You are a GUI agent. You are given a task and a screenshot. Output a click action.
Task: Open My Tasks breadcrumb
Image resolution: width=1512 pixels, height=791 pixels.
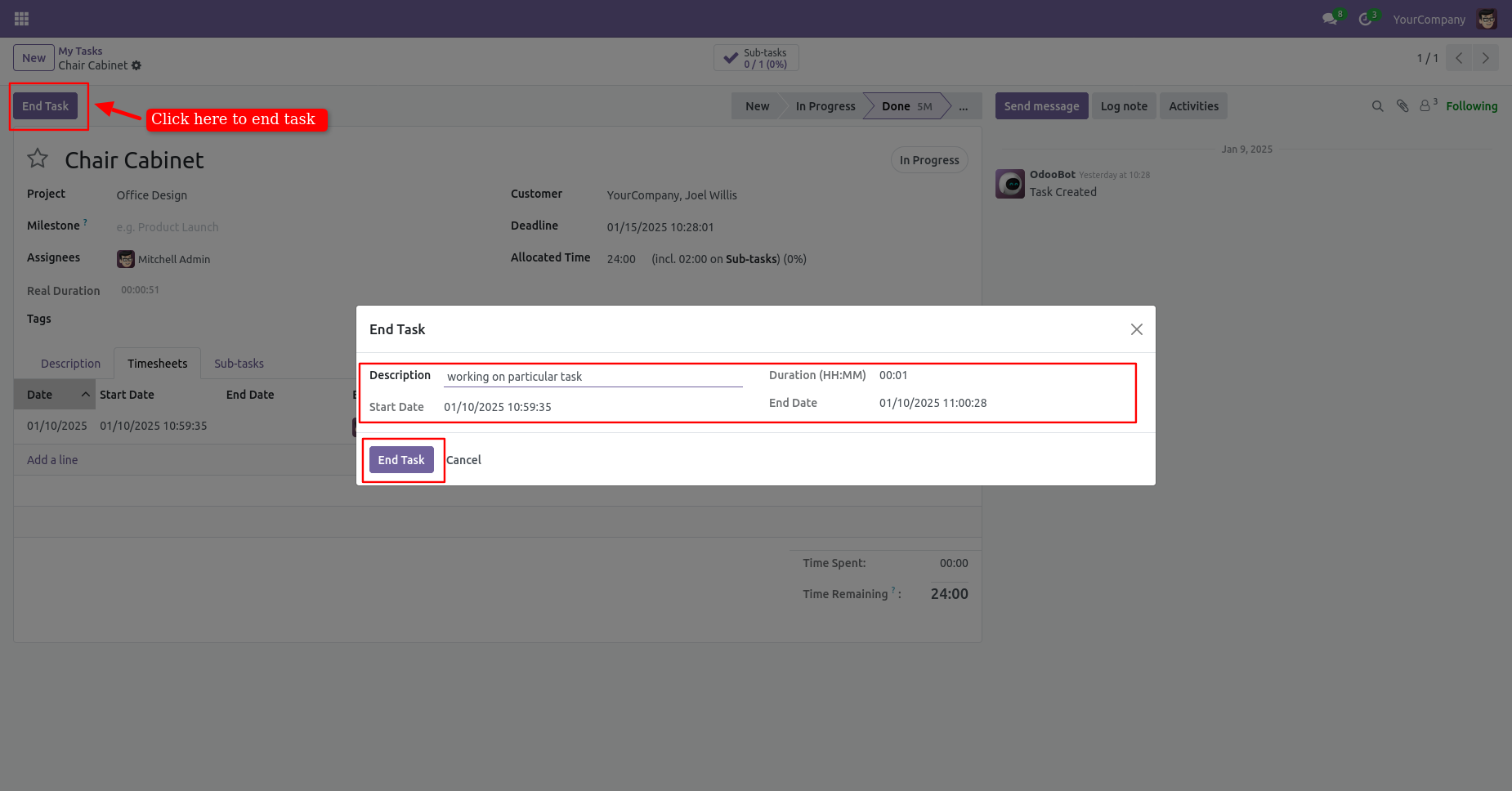[80, 51]
